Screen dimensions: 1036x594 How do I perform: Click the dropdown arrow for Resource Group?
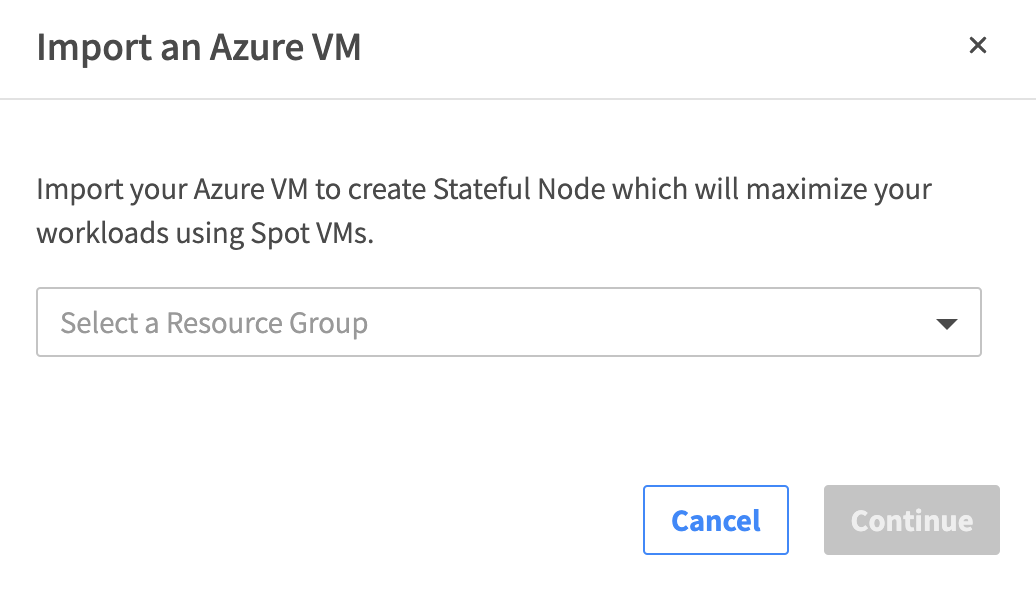click(x=945, y=324)
